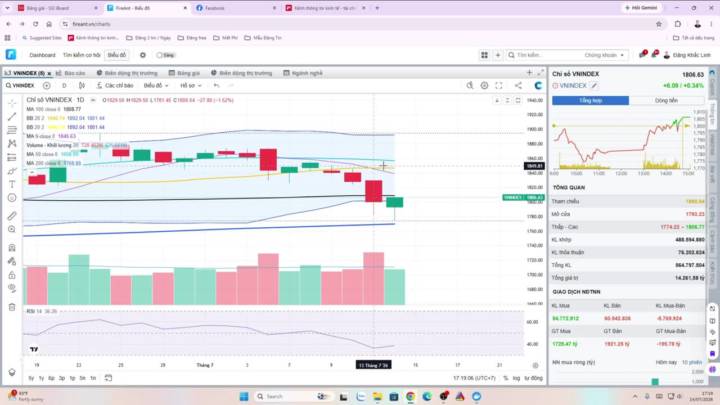The width and height of the screenshot is (720, 405).
Task: Click the share chart icon
Action: (x=518, y=85)
